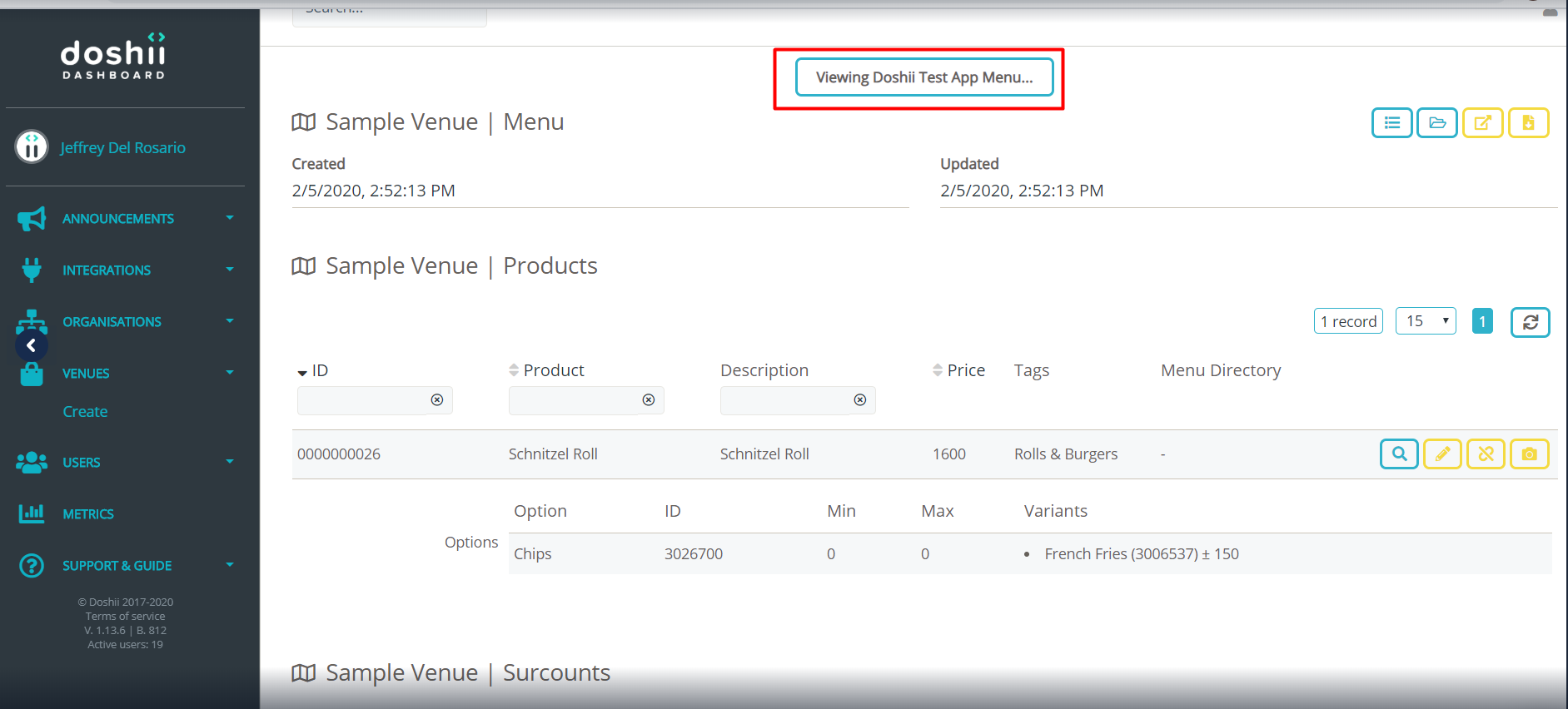Open the Organisations menu item
The image size is (1568, 709).
[x=112, y=322]
